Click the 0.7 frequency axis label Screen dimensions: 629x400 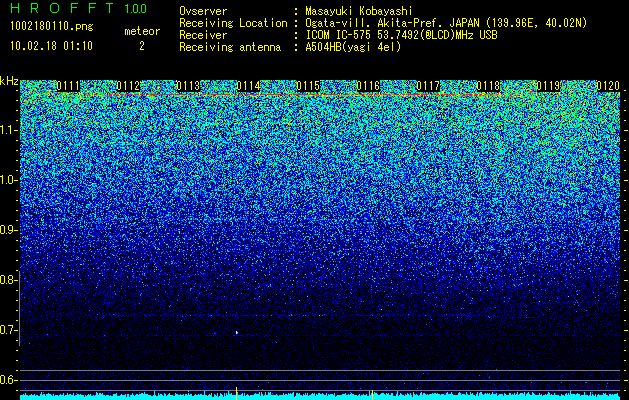point(8,330)
